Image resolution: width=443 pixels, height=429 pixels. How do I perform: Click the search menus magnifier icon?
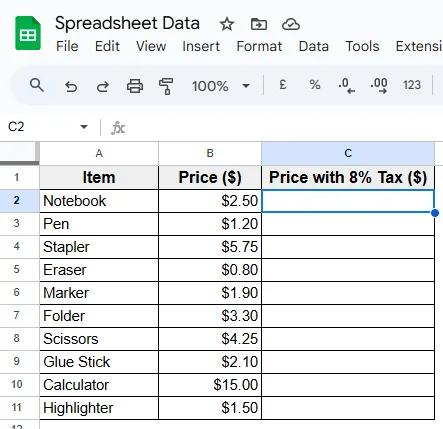click(37, 85)
